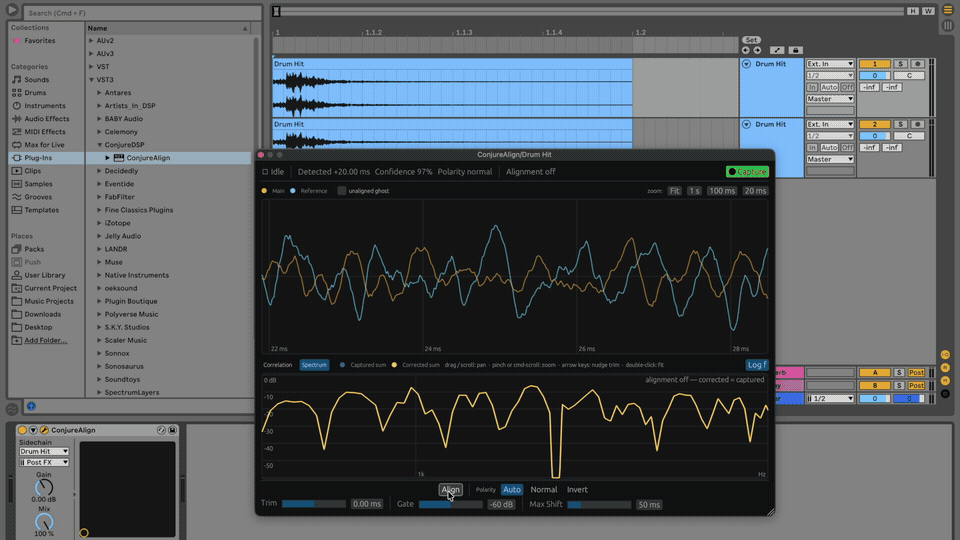Toggle the unaligned ghost checkbox
This screenshot has width=960, height=540.
pos(342,191)
